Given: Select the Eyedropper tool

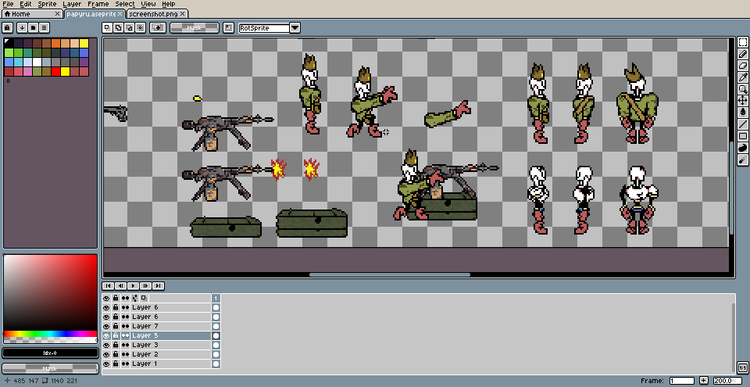Looking at the screenshot, I should (743, 77).
